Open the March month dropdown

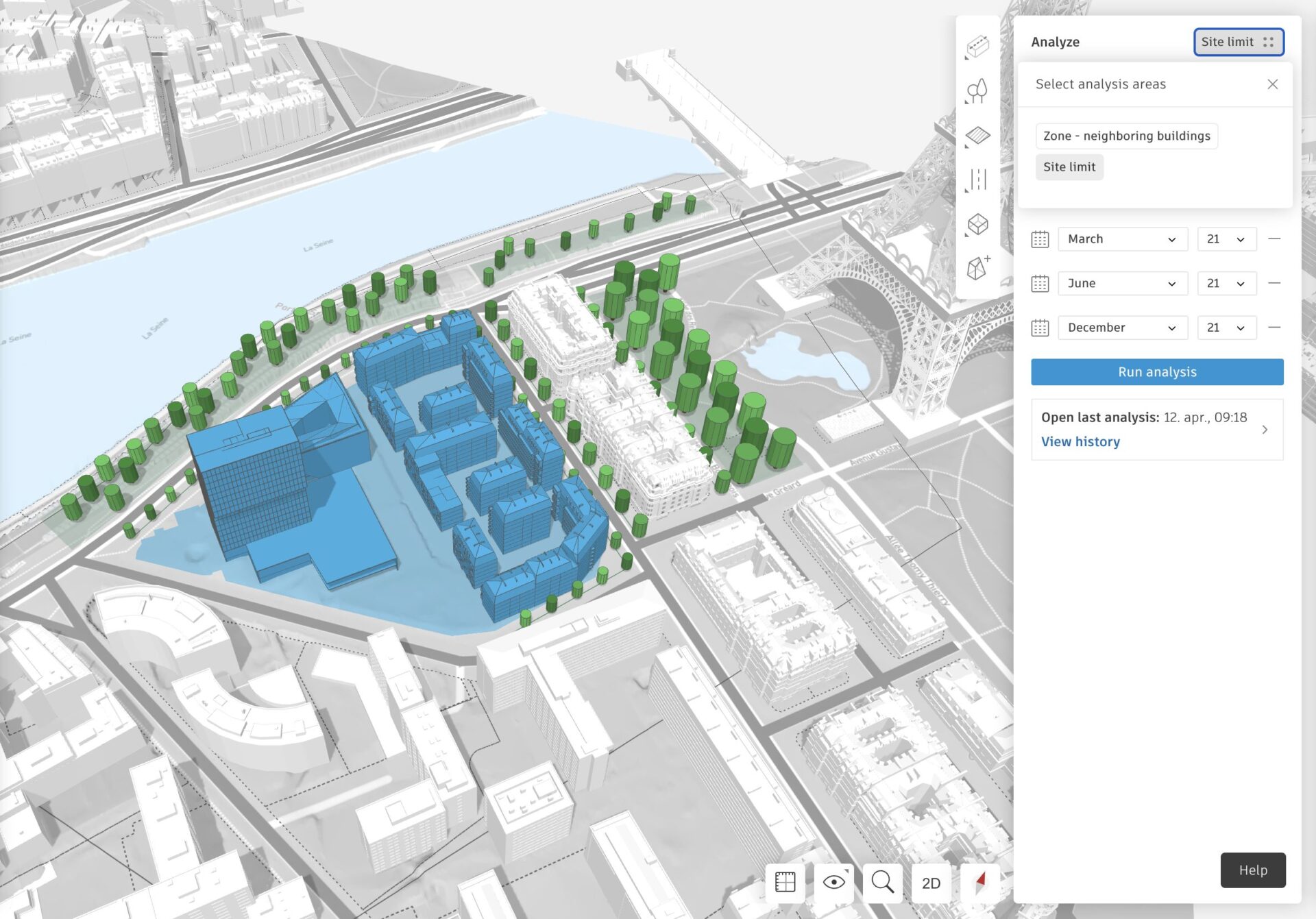click(x=1122, y=239)
